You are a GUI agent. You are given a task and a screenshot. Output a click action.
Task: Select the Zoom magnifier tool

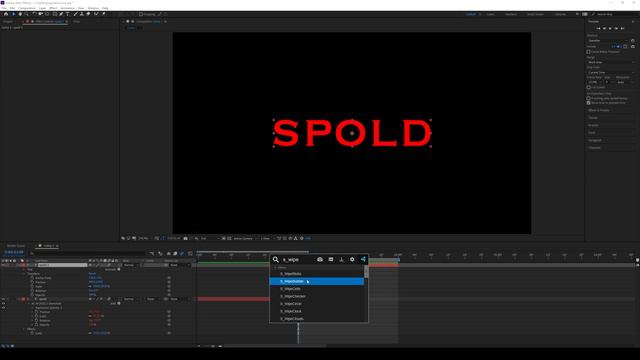coord(27,14)
